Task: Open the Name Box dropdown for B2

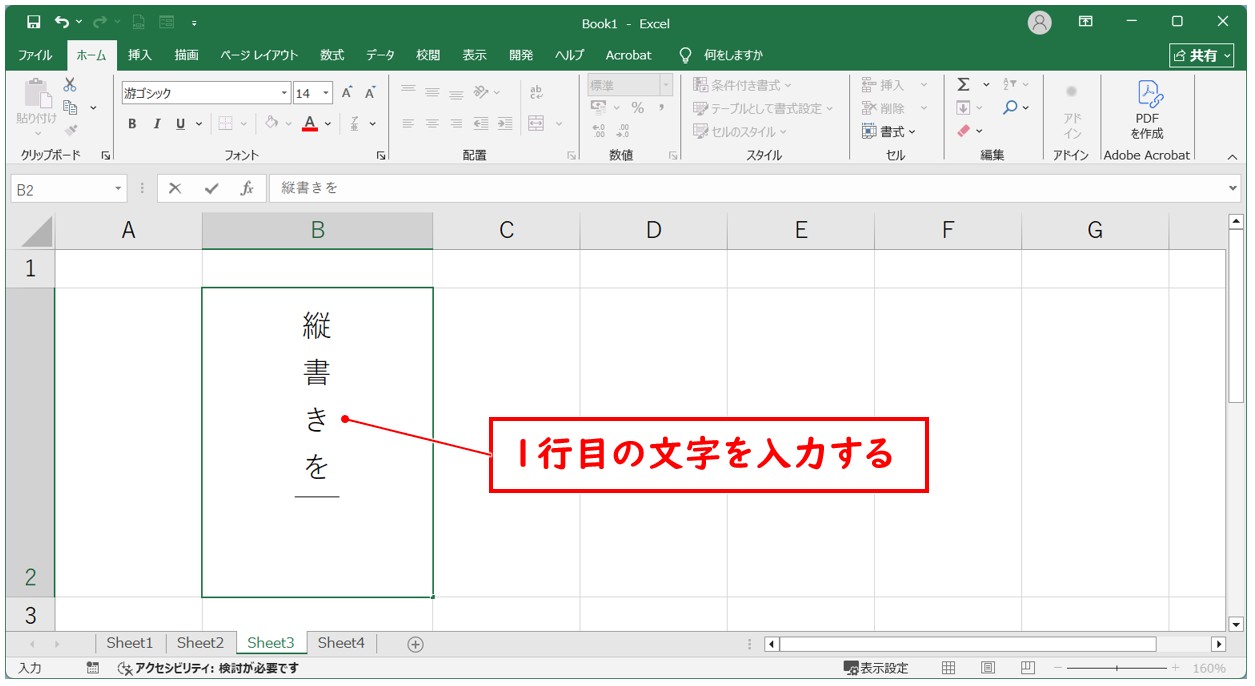Action: coord(118,188)
